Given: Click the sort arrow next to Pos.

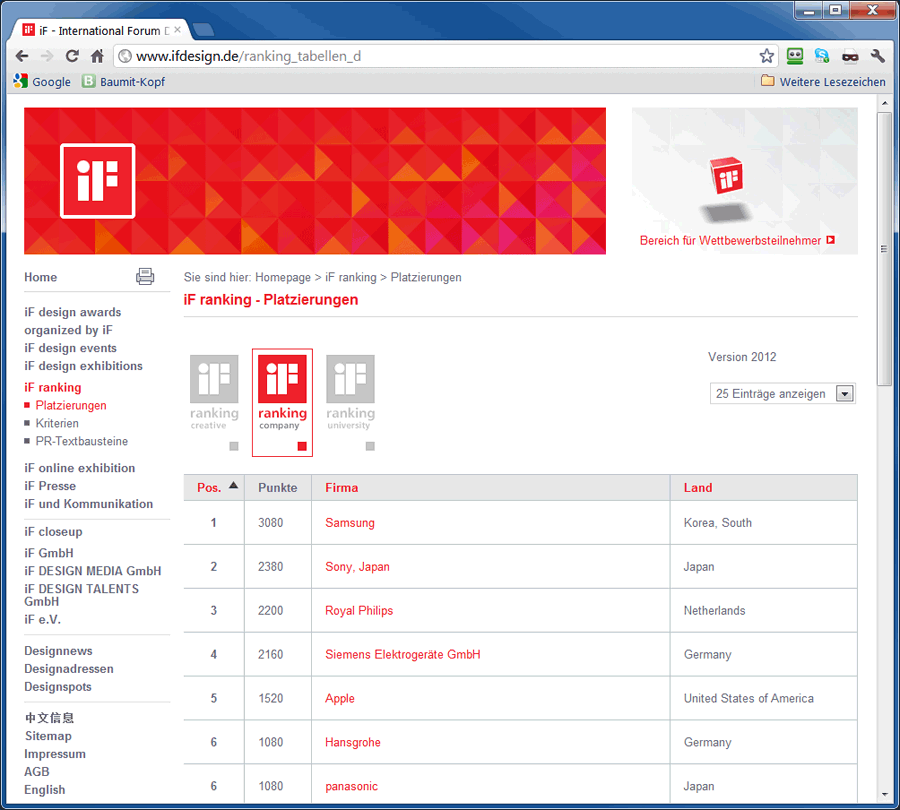Looking at the screenshot, I should pyautogui.click(x=233, y=486).
